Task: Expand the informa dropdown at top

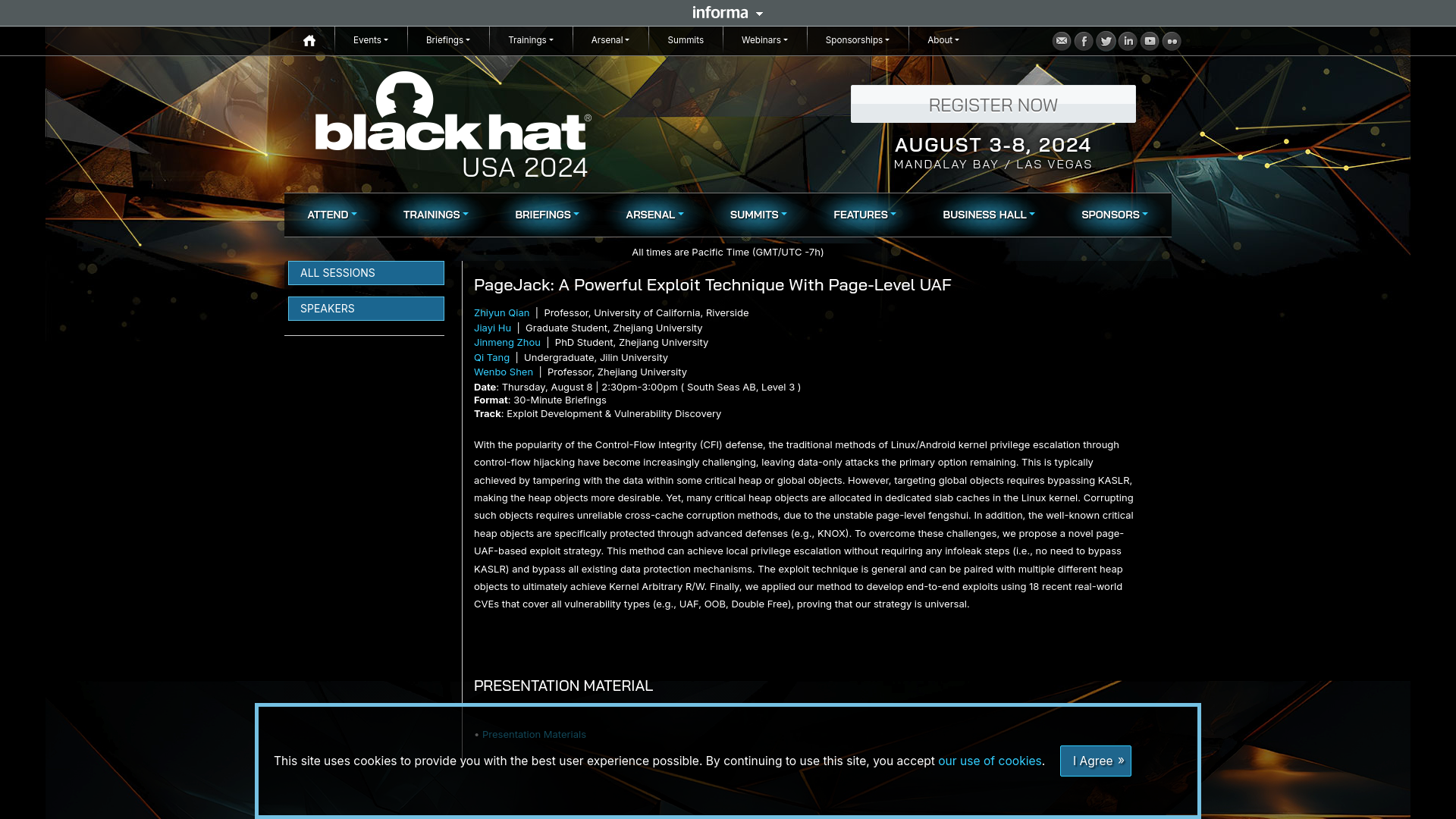Action: point(728,13)
